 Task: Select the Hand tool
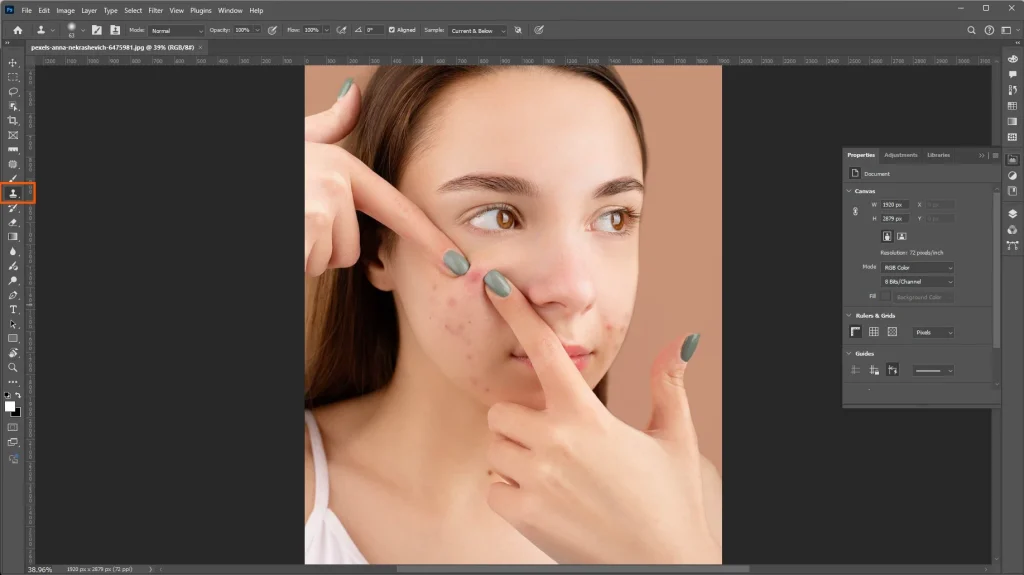click(12, 353)
